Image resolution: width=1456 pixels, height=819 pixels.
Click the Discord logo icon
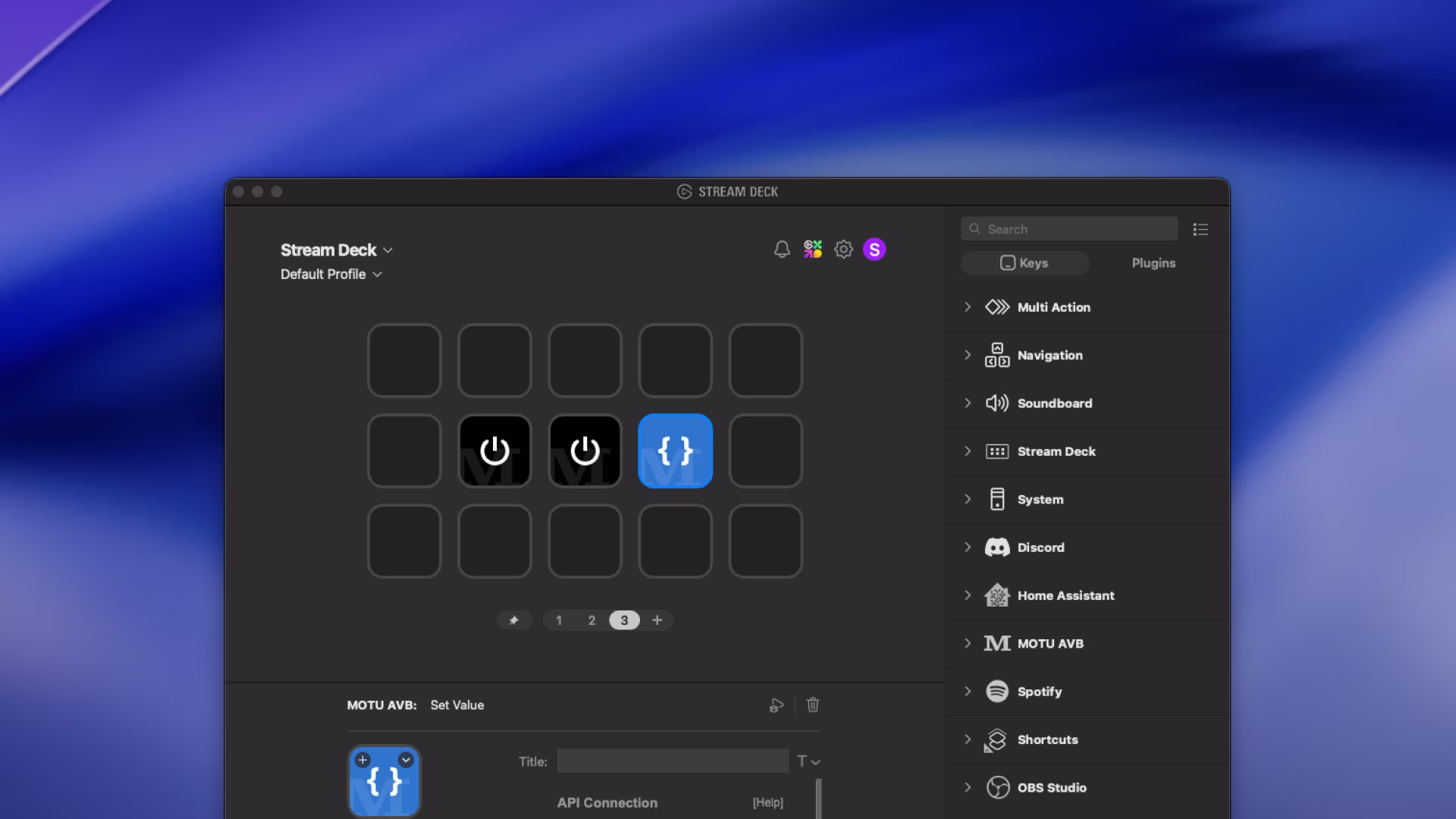click(x=997, y=548)
